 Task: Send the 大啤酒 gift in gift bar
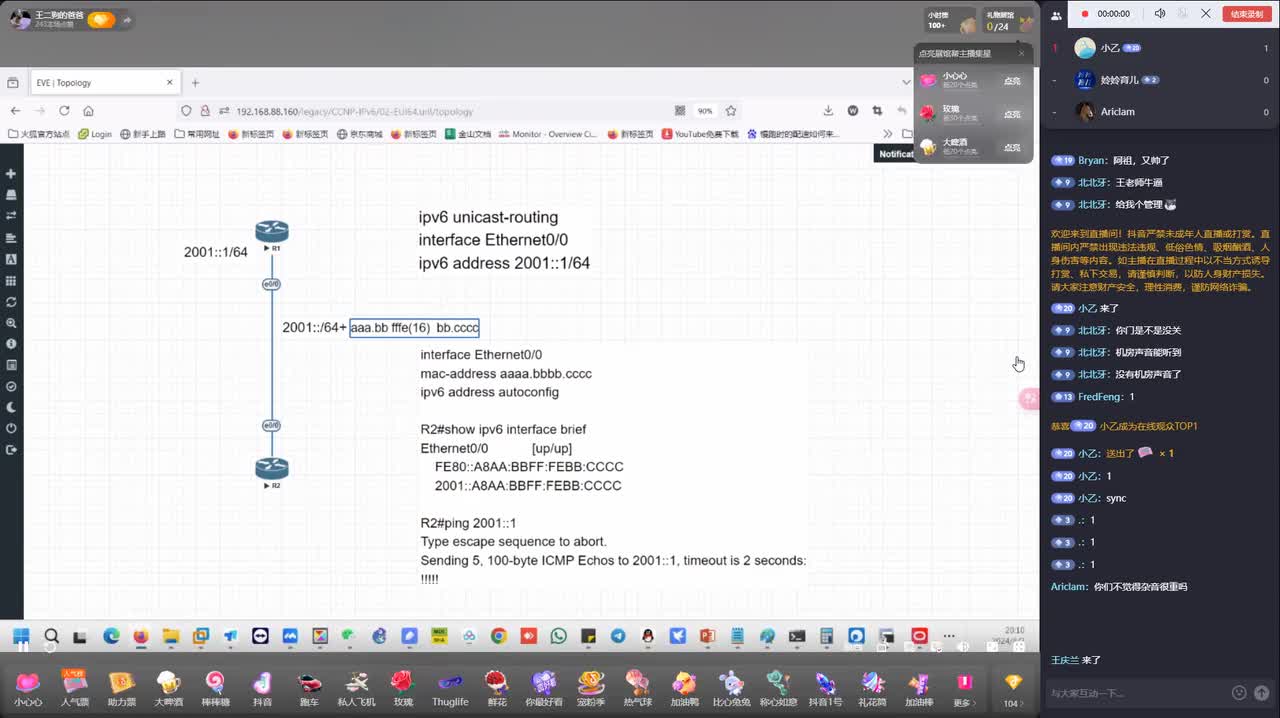[x=168, y=688]
